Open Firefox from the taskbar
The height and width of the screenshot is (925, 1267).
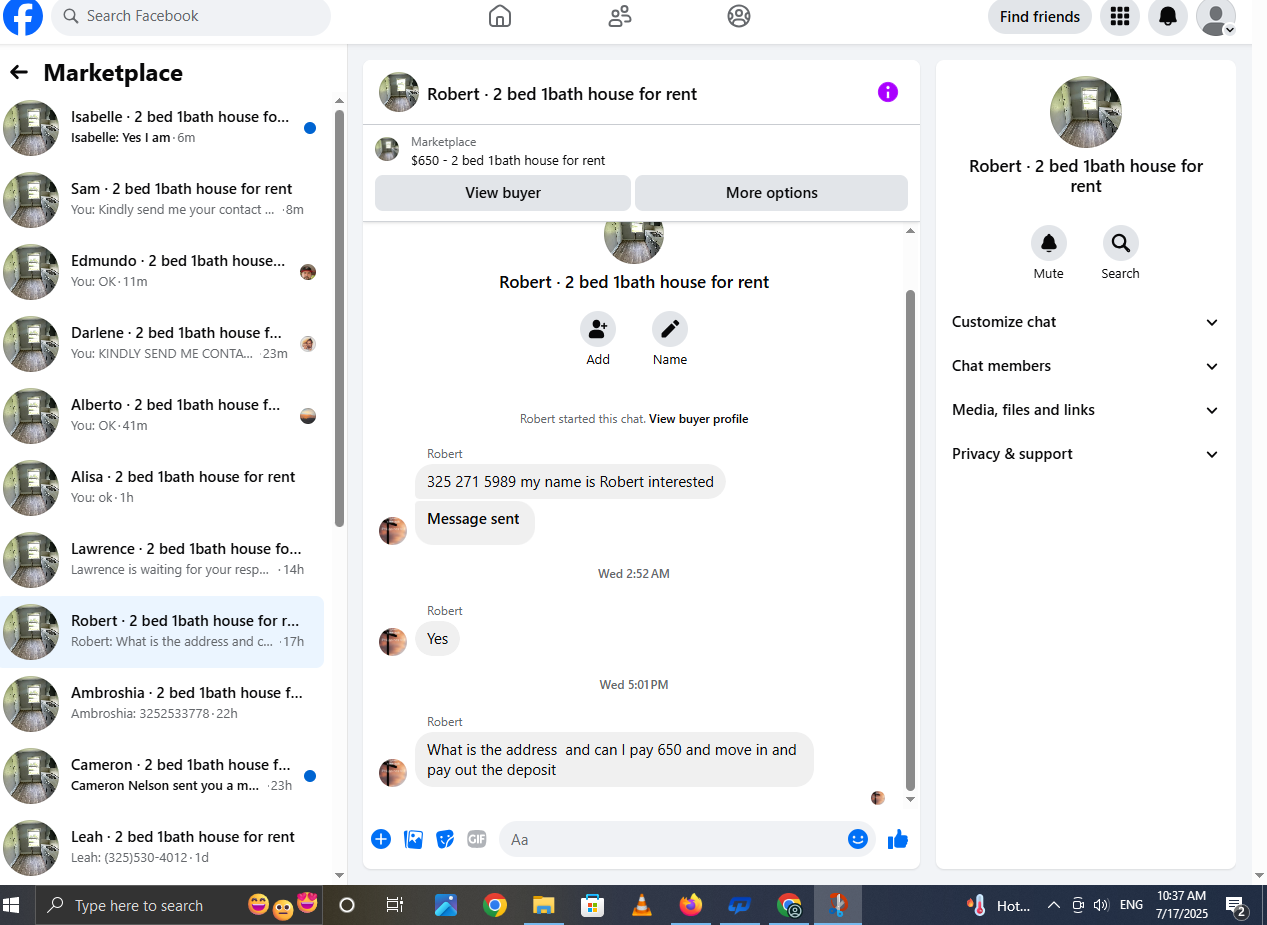pos(691,905)
